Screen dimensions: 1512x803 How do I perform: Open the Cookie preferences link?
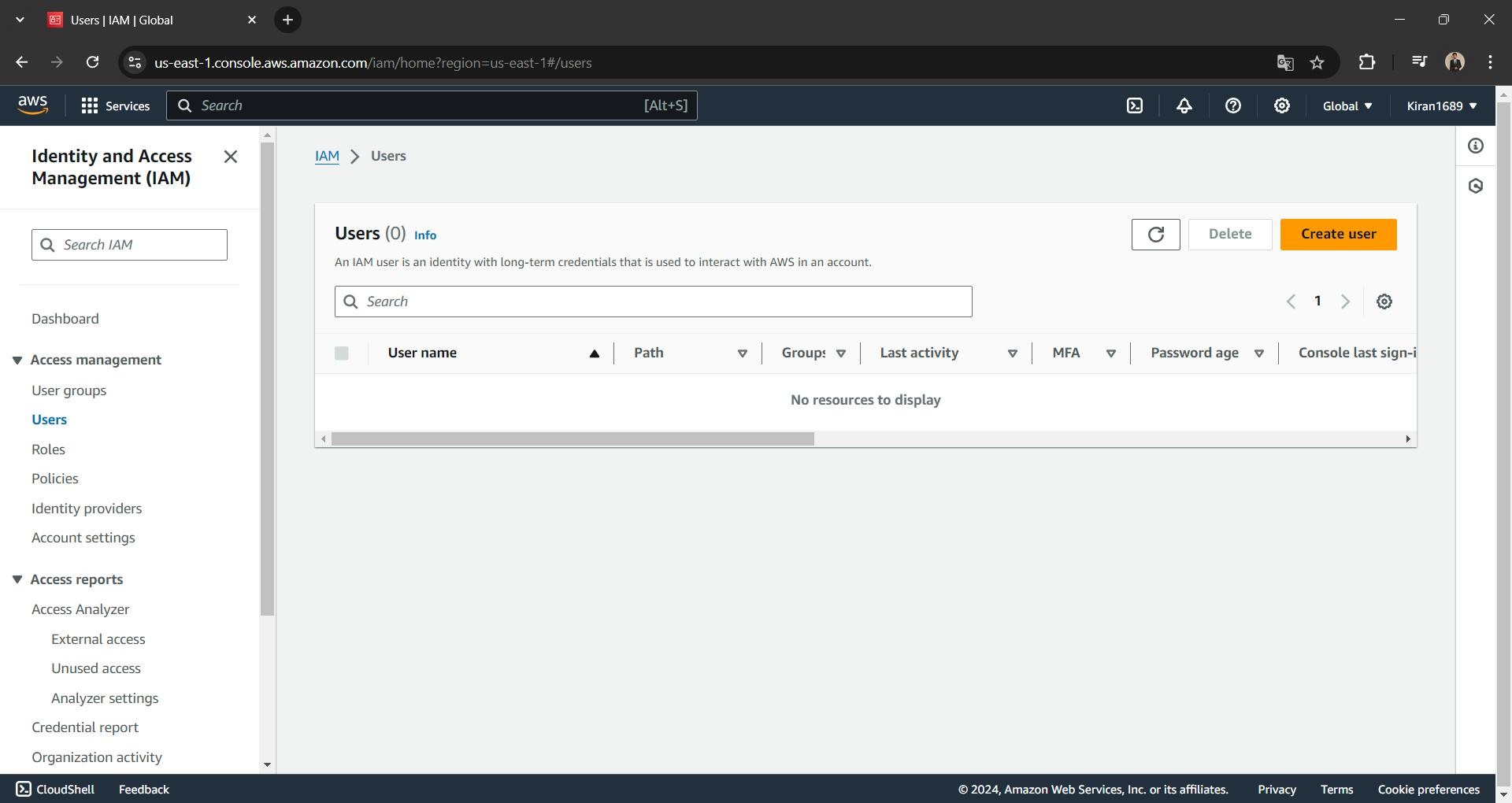click(x=1429, y=789)
